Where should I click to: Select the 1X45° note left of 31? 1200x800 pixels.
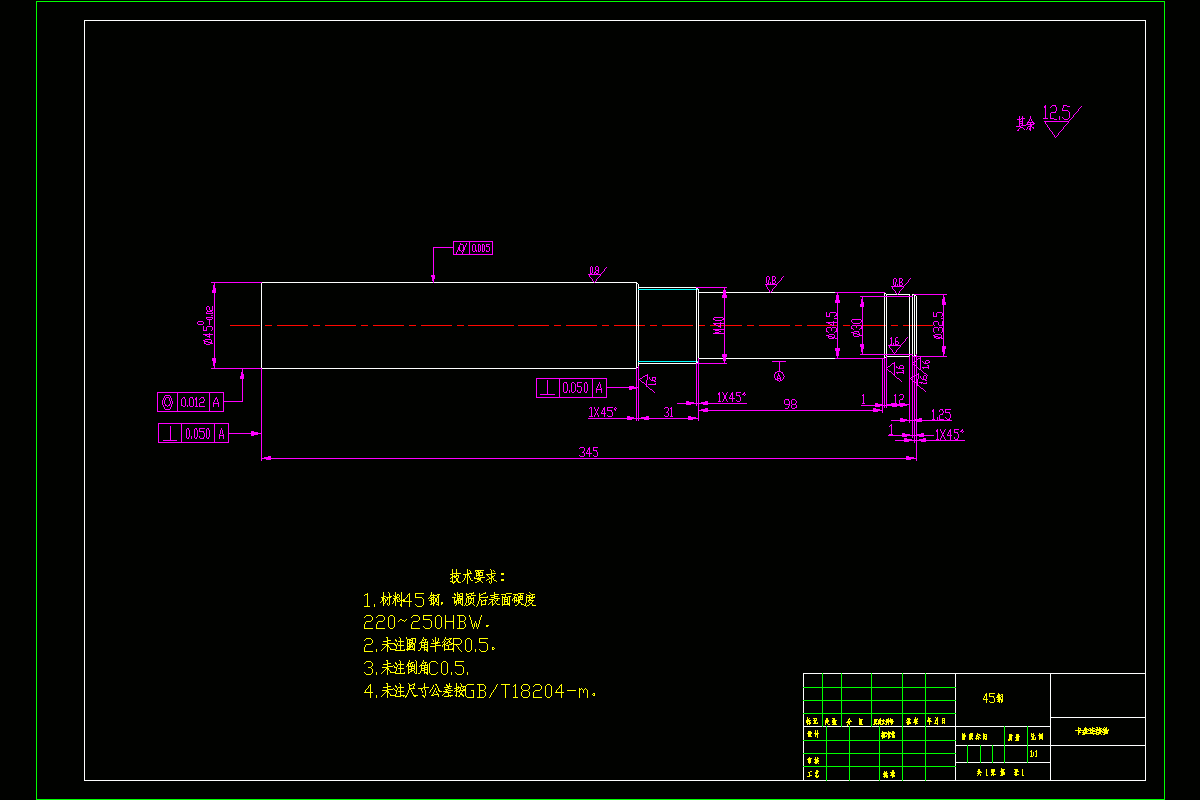(603, 412)
